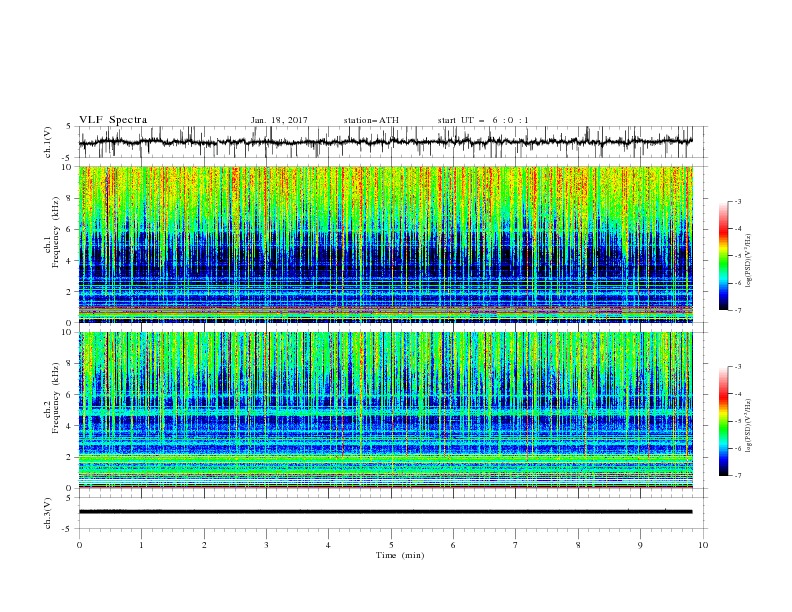Click the ch.3 flat waveform trace
Image resolution: width=792 pixels, height=612 pixels.
(x=386, y=512)
